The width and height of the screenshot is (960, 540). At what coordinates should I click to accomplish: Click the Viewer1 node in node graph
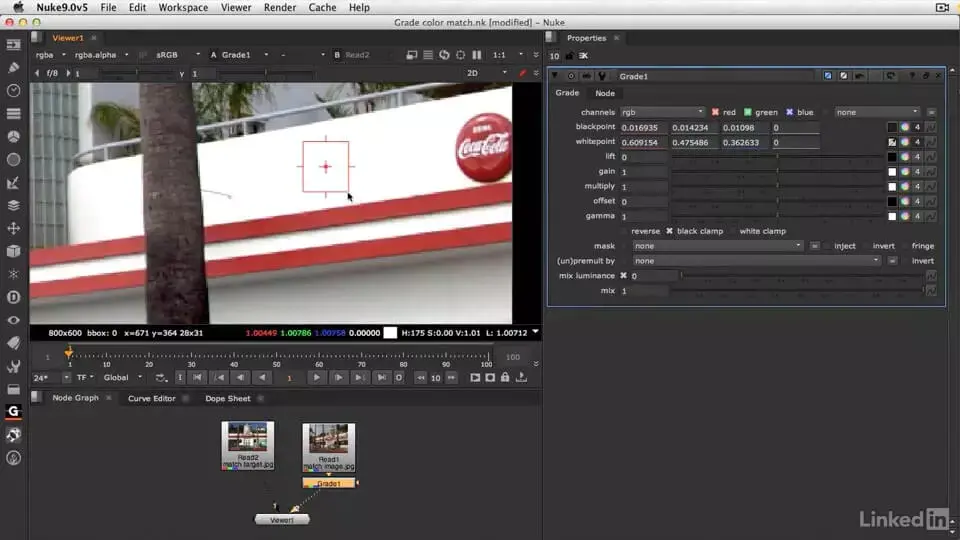[282, 520]
